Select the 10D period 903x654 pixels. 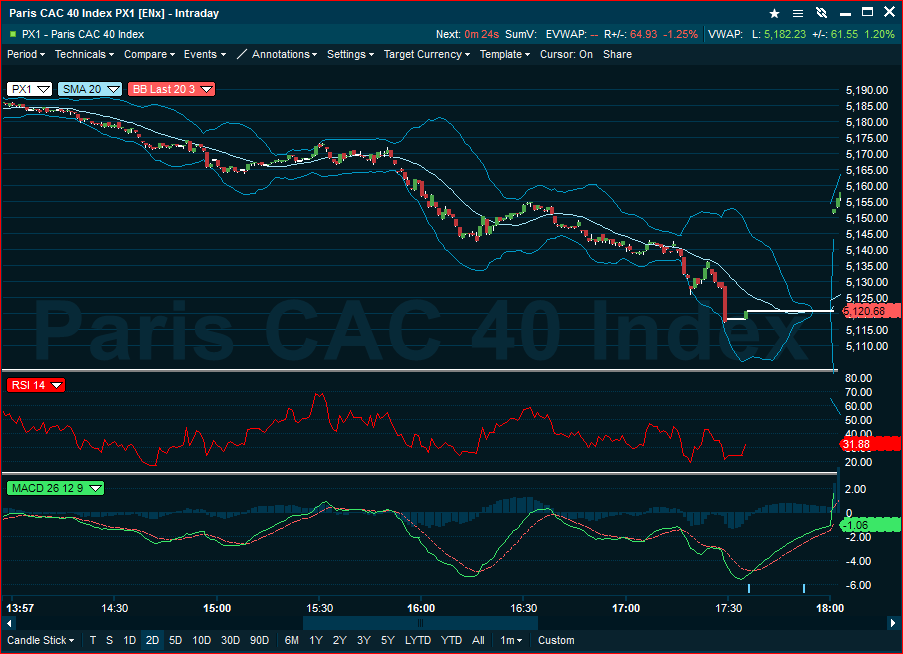pos(202,640)
